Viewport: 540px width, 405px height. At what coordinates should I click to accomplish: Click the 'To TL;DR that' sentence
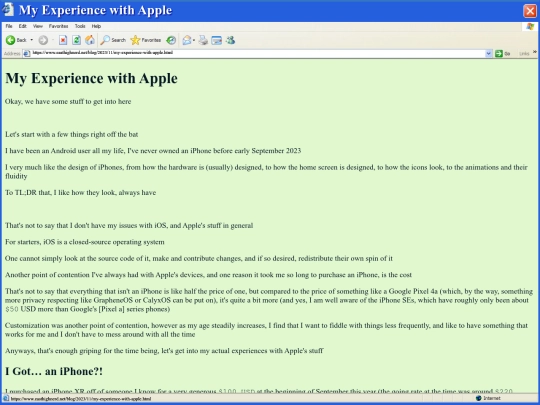tap(80, 193)
